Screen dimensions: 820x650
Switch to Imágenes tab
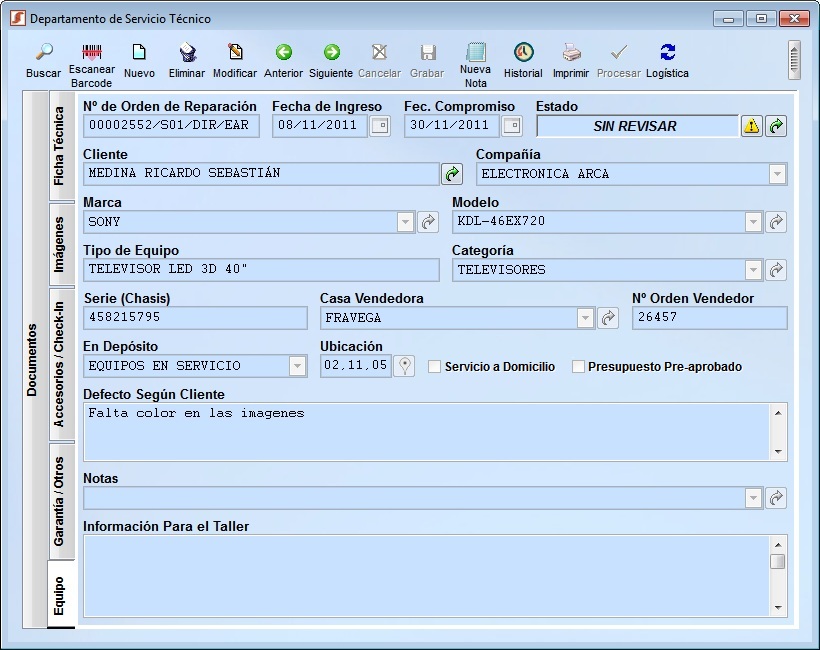(x=60, y=245)
